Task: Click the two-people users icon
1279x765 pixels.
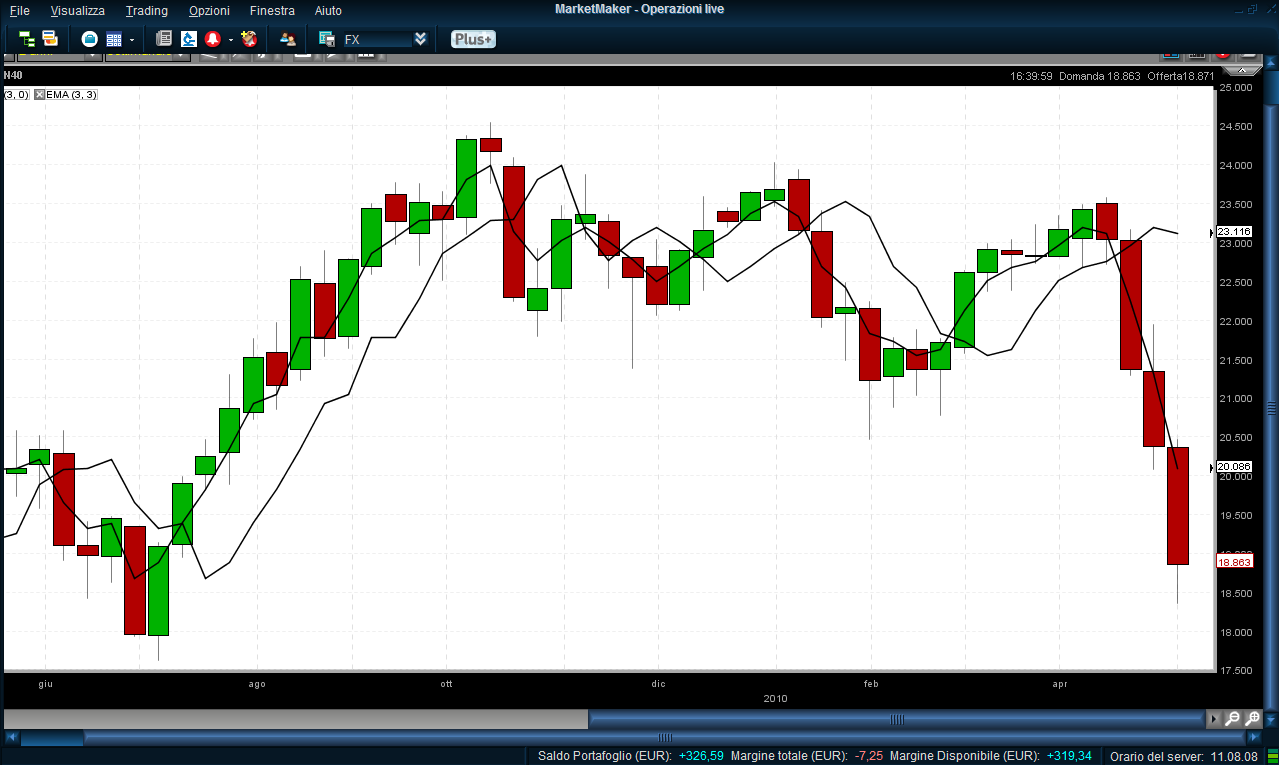Action: (288, 39)
